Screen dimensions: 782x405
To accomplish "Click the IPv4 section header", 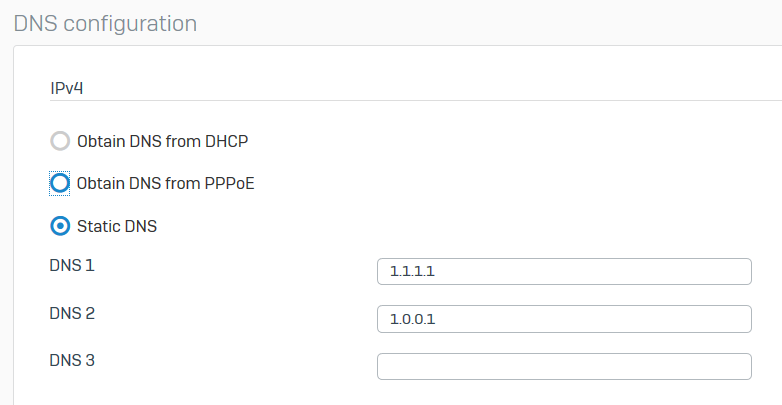I will [x=67, y=87].
